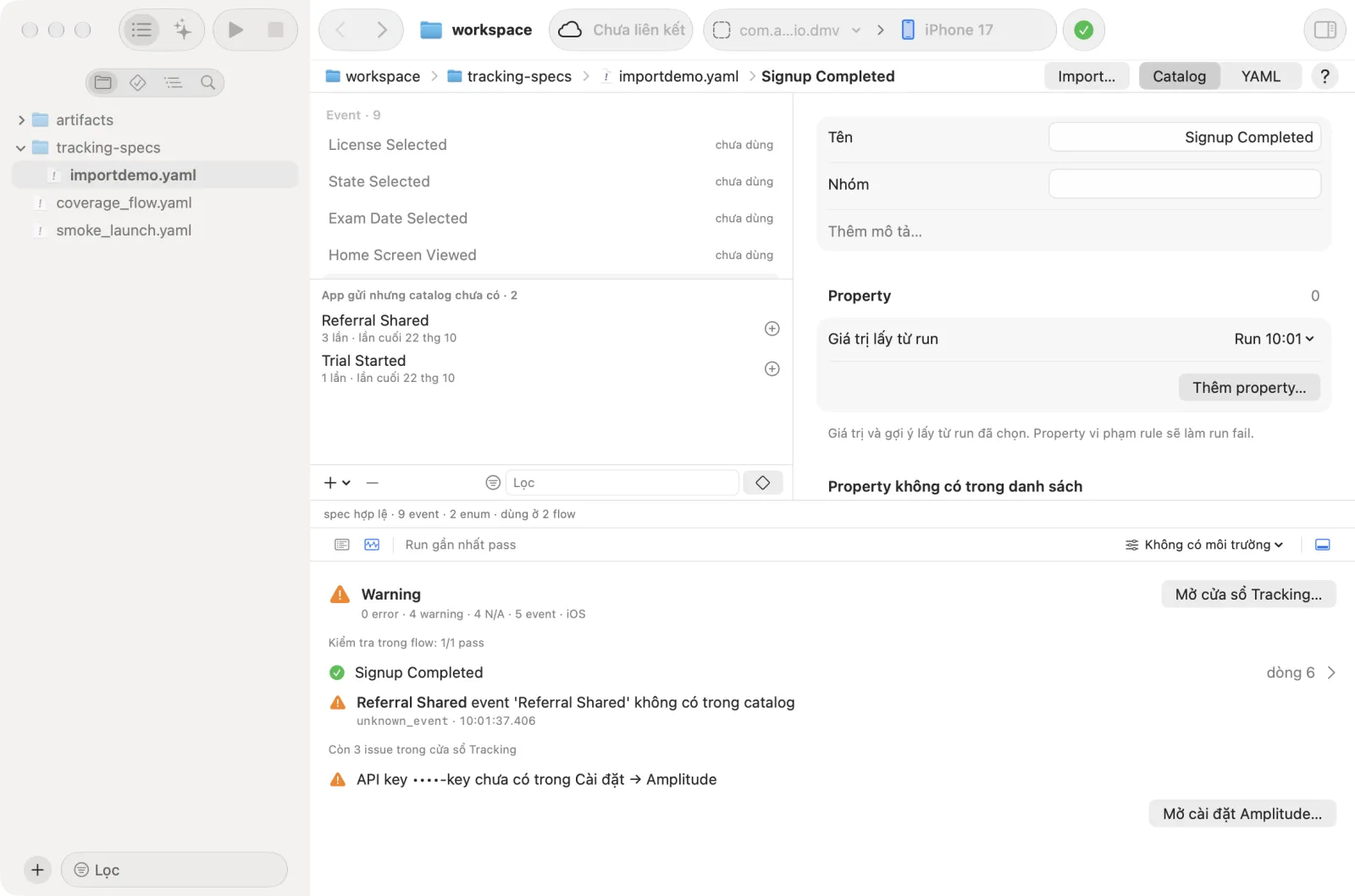1355x896 pixels.
Task: Stop the run with the stop button
Action: [x=275, y=30]
